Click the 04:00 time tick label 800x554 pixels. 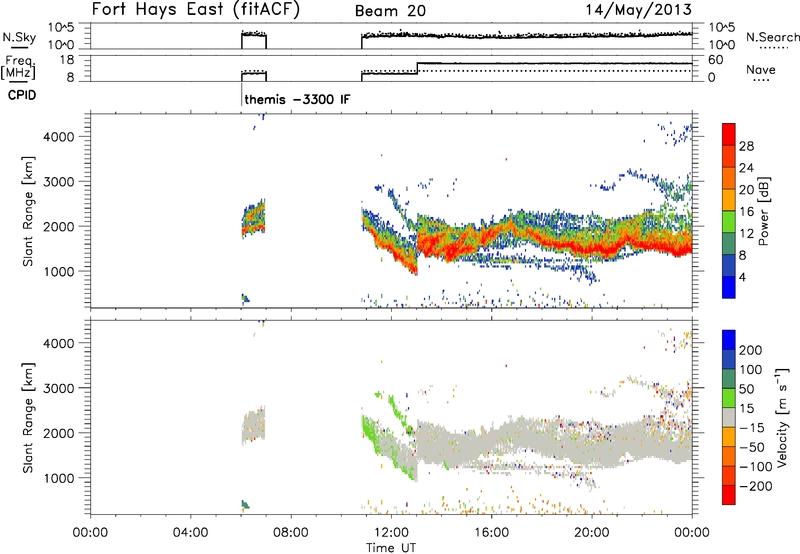190,533
